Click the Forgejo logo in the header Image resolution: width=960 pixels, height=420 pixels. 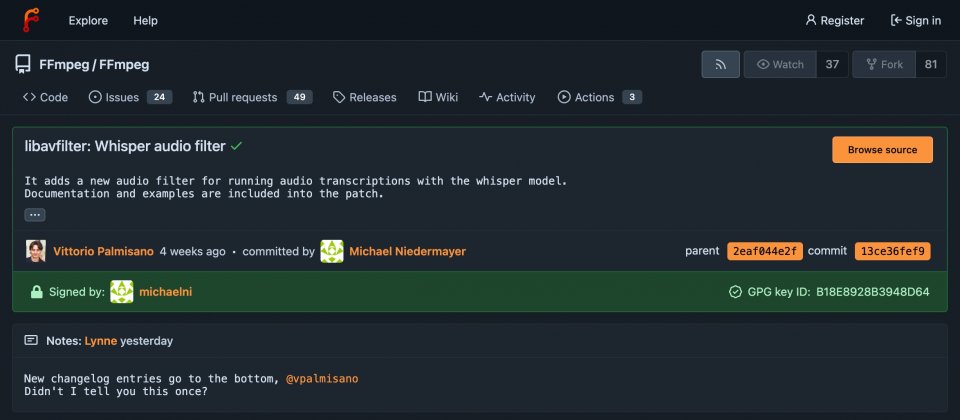tap(32, 20)
